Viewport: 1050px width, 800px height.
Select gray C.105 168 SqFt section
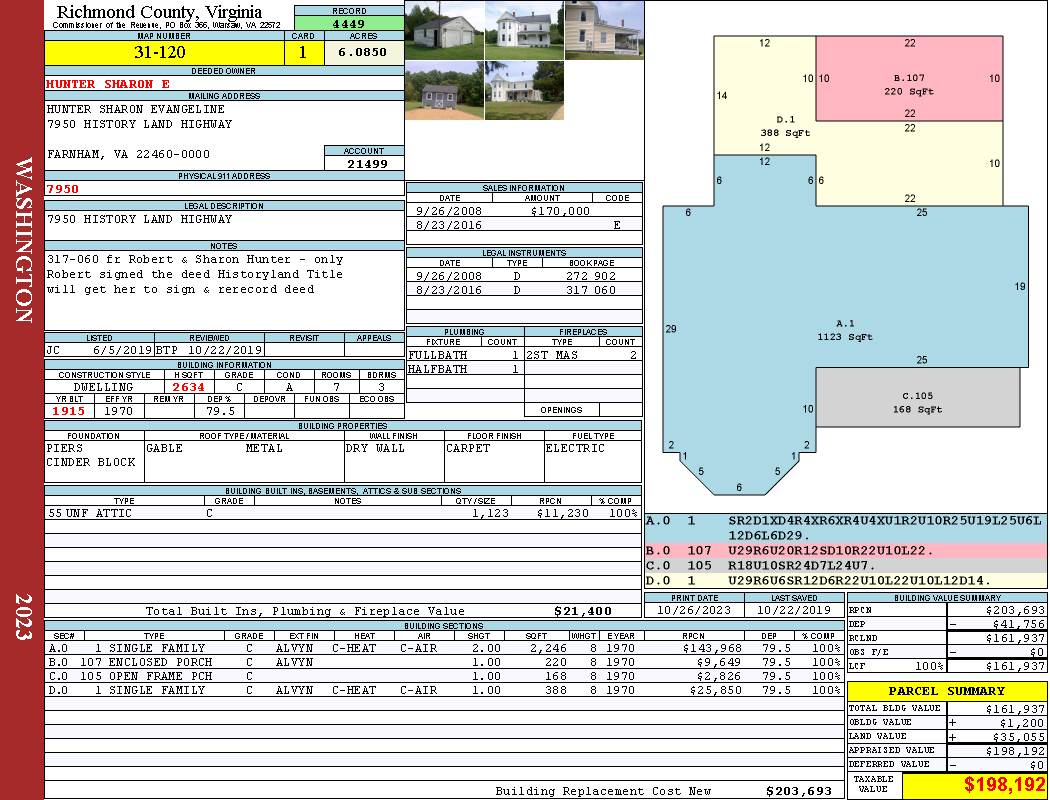pos(917,397)
